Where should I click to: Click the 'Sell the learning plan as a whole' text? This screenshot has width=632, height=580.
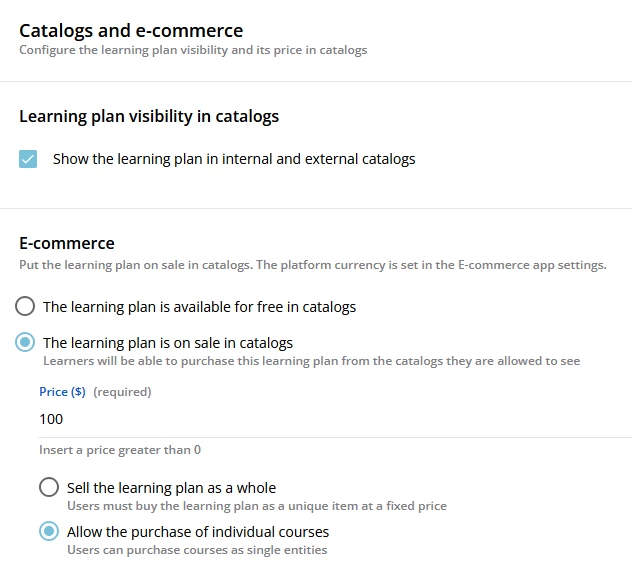tap(171, 488)
